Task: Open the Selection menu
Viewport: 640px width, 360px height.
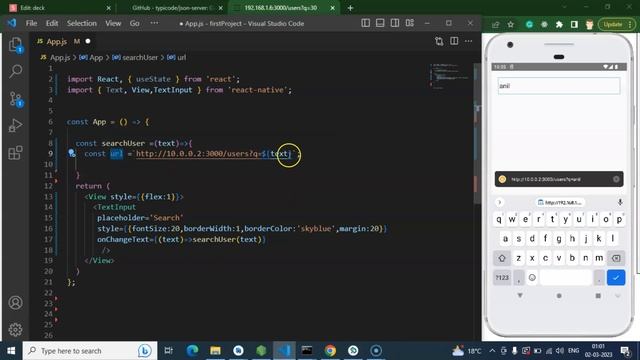Action: (82, 23)
